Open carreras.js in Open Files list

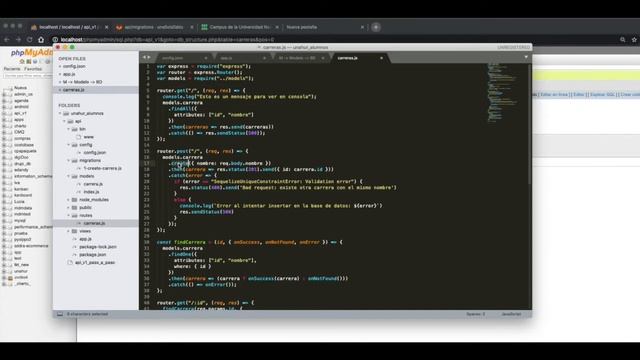pyautogui.click(x=73, y=90)
